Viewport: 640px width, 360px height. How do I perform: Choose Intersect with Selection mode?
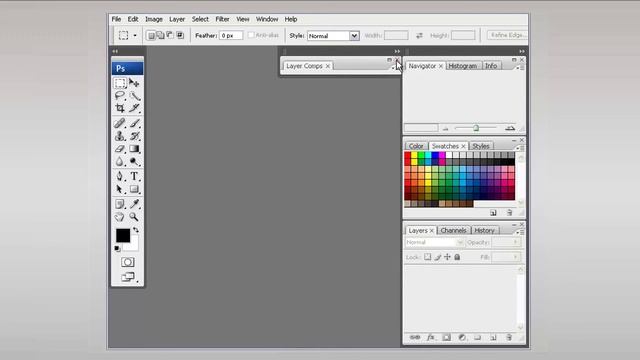click(x=180, y=36)
